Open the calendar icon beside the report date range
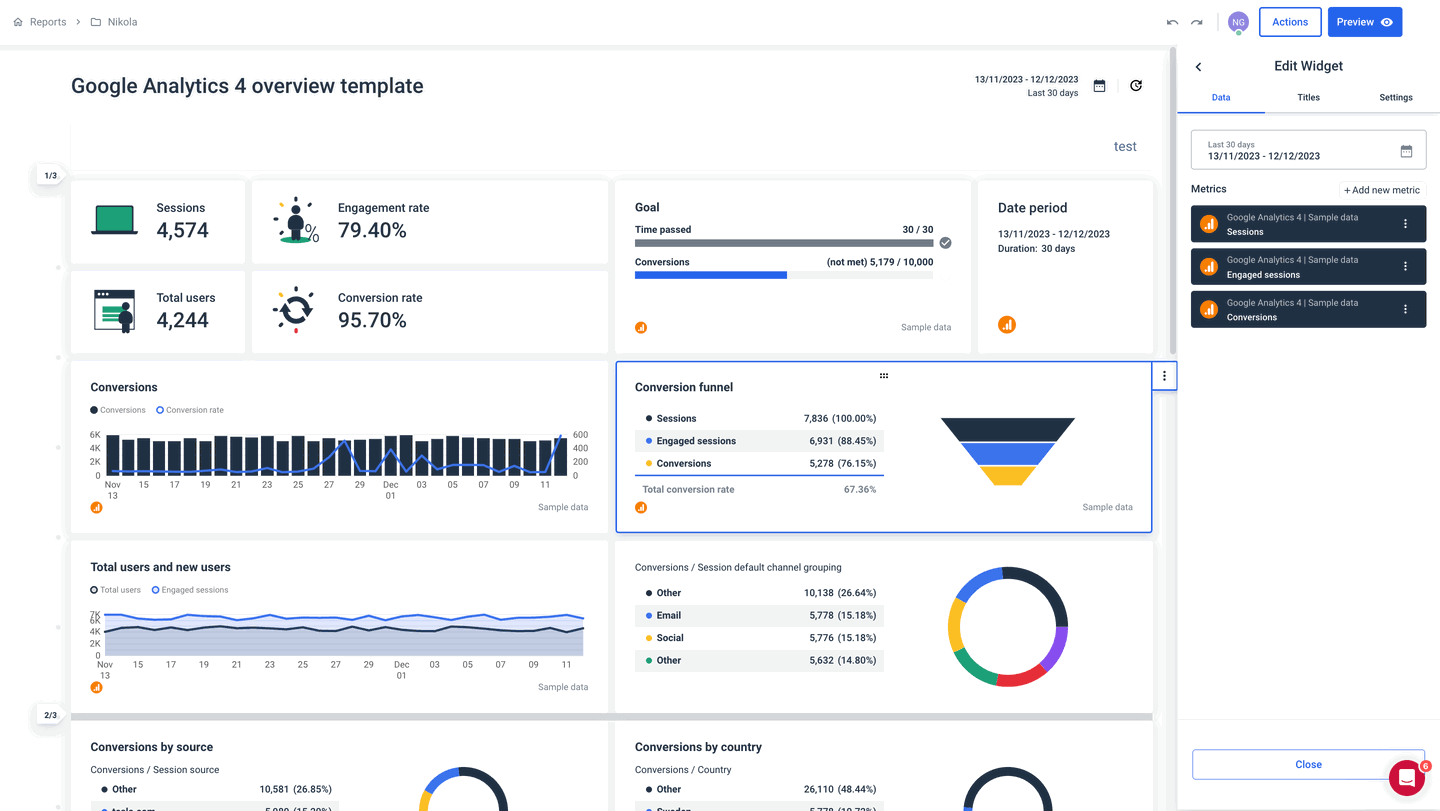The image size is (1440, 811). tap(1099, 86)
